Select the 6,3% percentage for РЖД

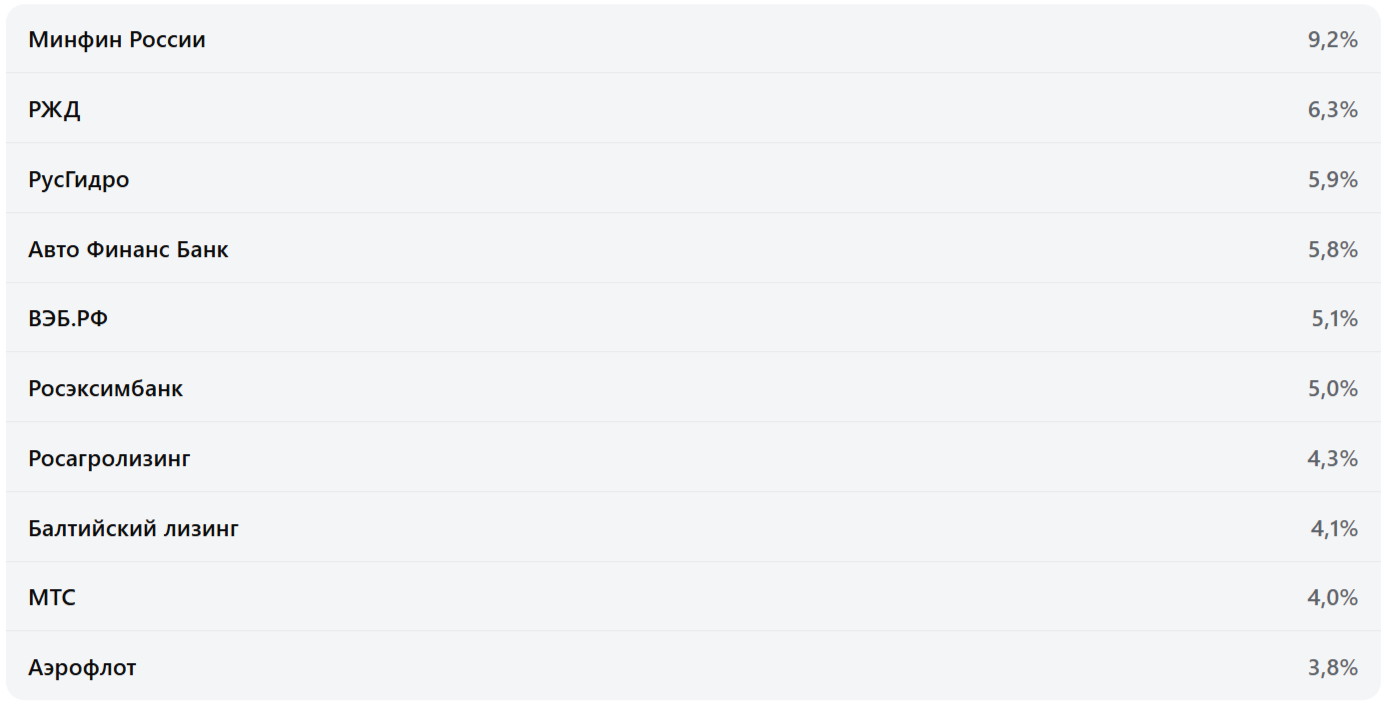[x=1332, y=110]
